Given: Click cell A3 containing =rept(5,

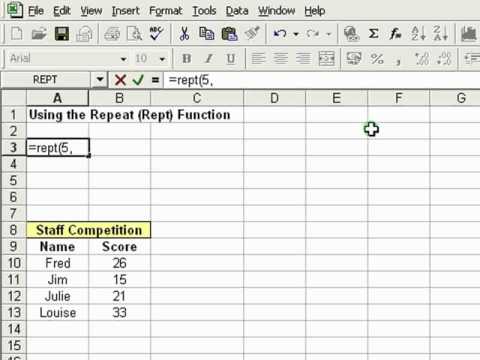Looking at the screenshot, I should coord(58,147).
